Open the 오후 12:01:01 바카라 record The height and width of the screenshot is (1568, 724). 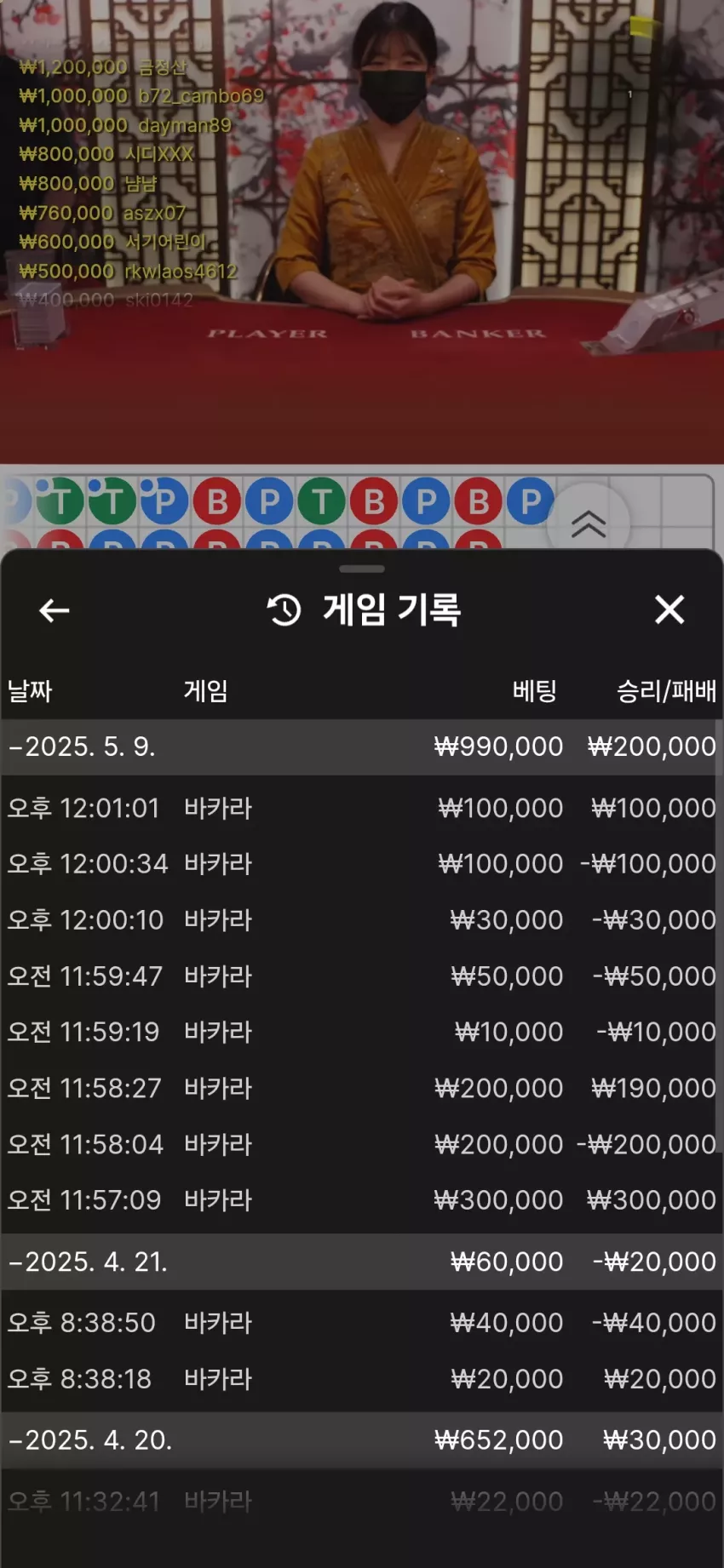pos(362,808)
